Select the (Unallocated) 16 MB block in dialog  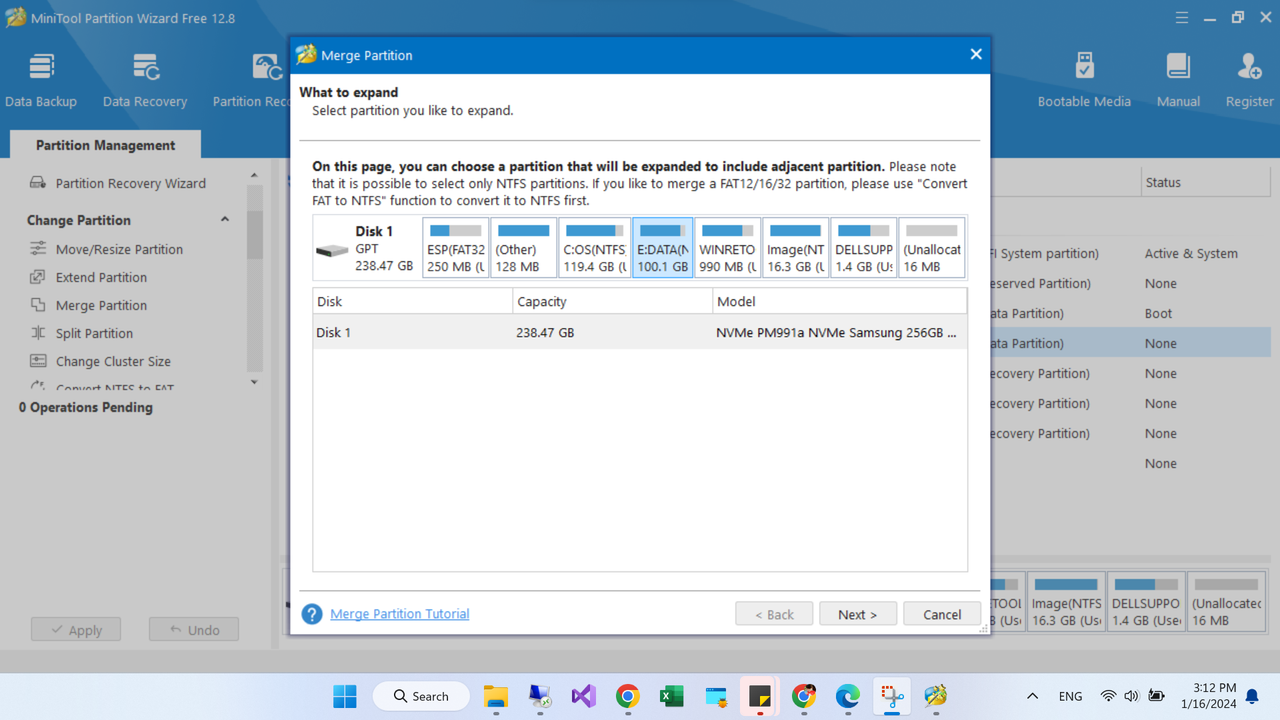tap(932, 248)
